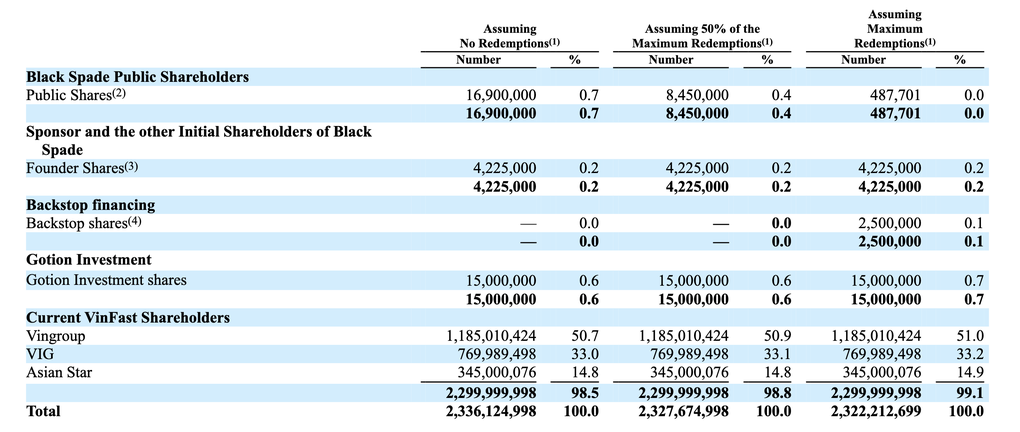This screenshot has height=432, width=1020.
Task: Select Vingroup percentage 50.7
Action: (585, 336)
